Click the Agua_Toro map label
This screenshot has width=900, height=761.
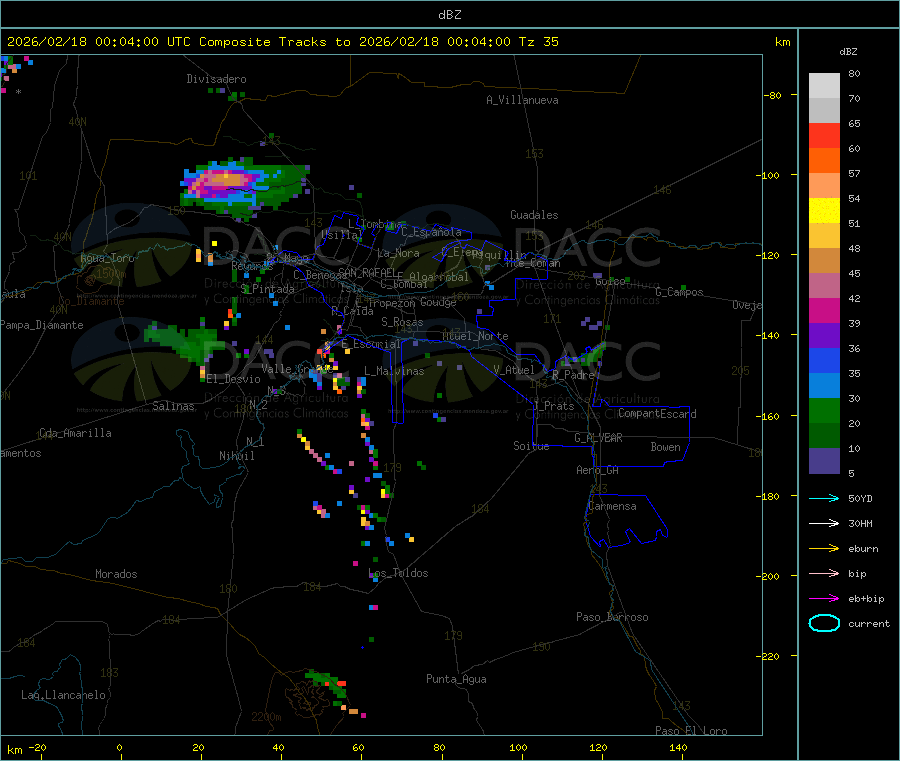[107, 258]
